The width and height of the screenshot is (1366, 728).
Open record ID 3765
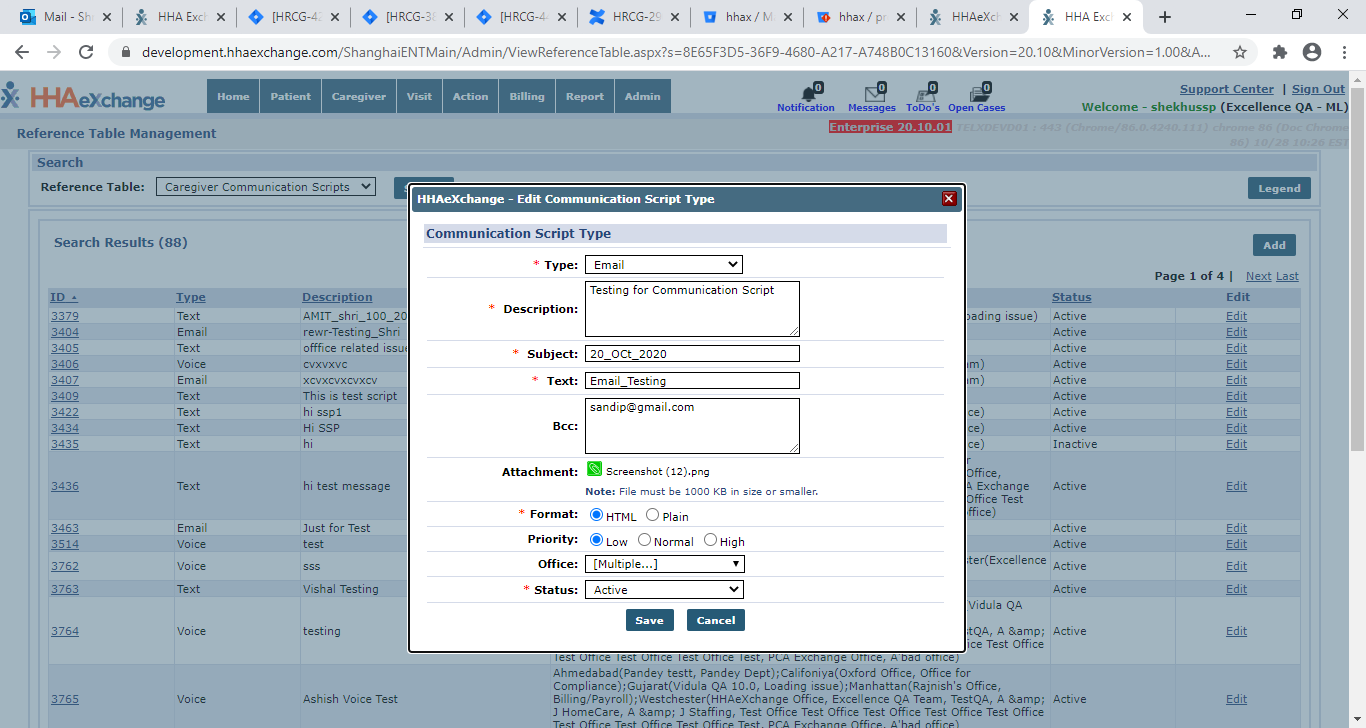pos(65,699)
